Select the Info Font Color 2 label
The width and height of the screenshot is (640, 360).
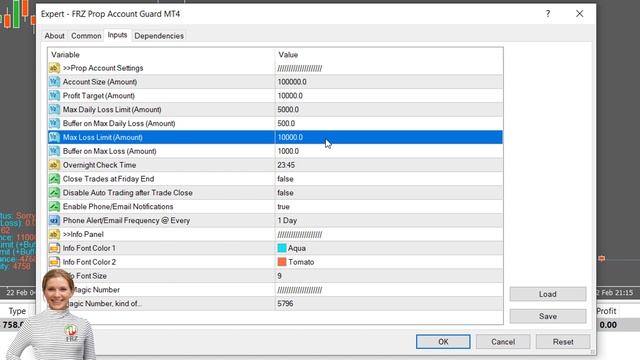(89, 262)
